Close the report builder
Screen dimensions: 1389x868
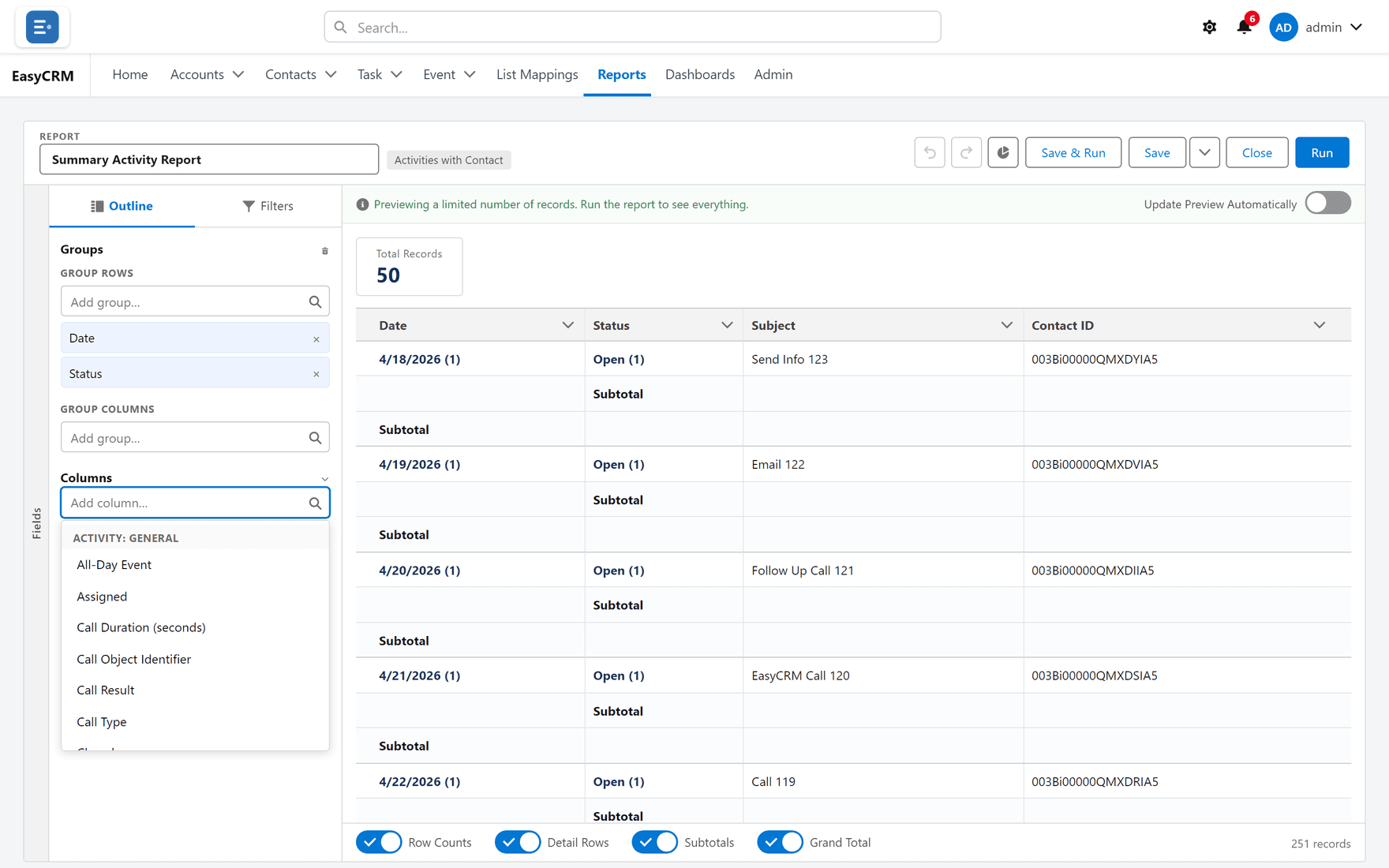(1256, 152)
